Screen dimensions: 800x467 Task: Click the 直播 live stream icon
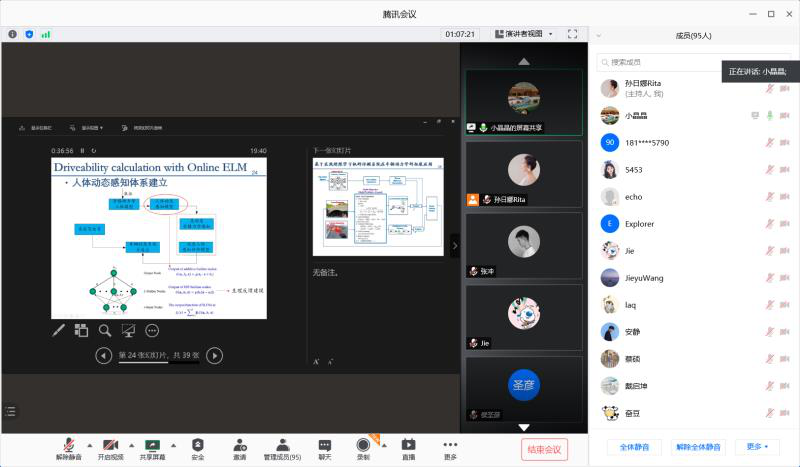click(x=408, y=444)
